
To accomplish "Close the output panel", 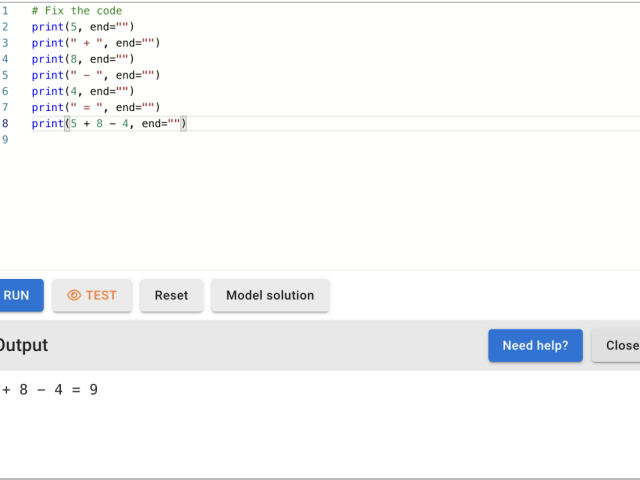I will [x=616, y=345].
